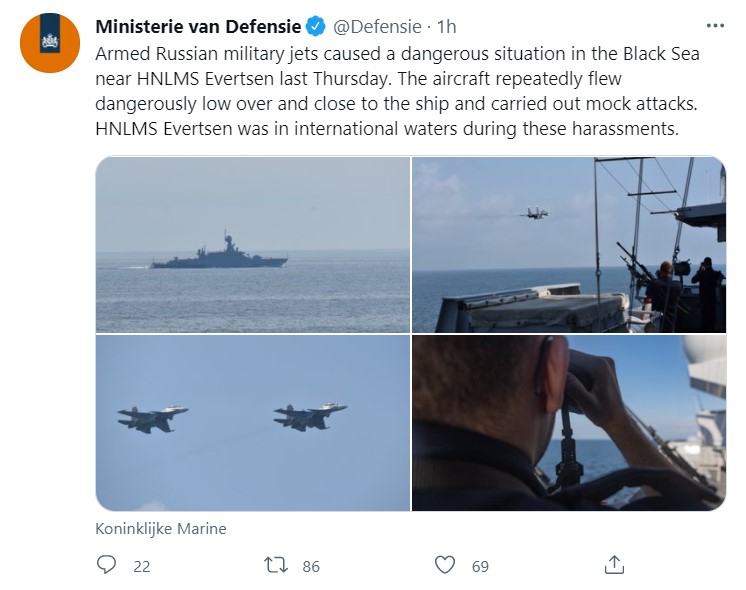Open the Koninklijke Marine tagged link
This screenshot has width=746, height=590.
click(161, 528)
